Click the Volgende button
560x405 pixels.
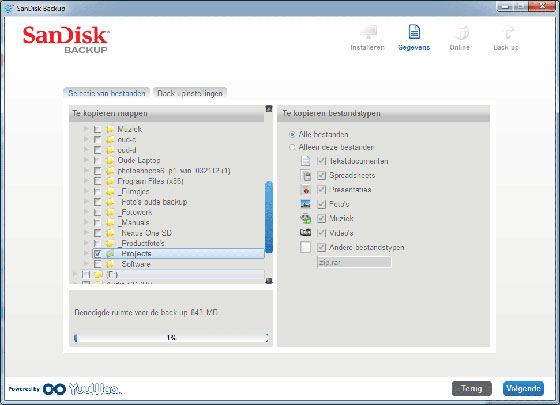[x=523, y=389]
